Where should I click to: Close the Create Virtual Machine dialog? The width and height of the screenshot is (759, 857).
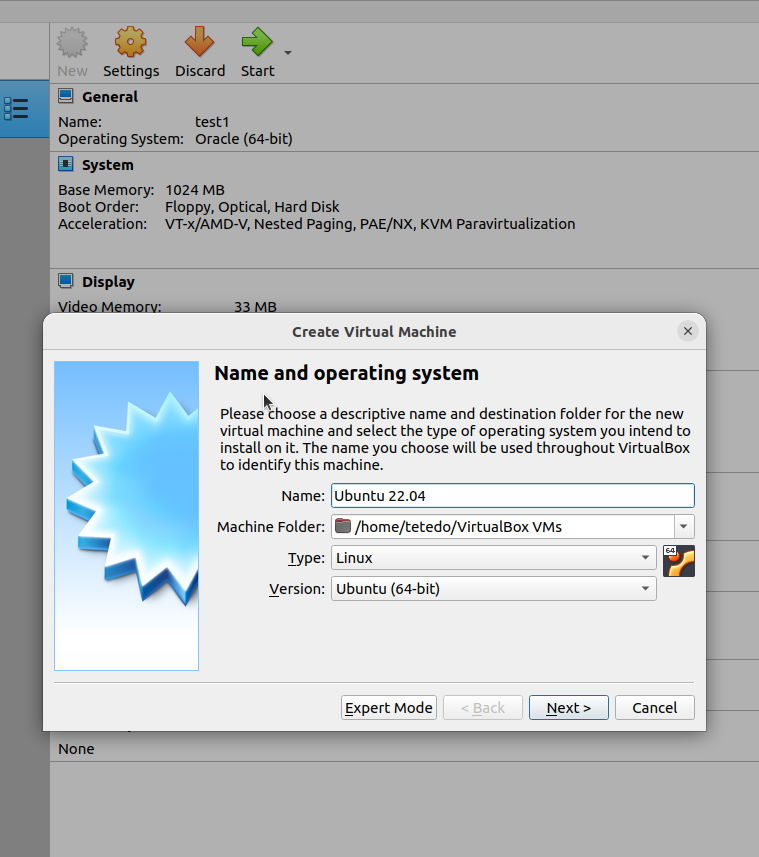pyautogui.click(x=687, y=331)
